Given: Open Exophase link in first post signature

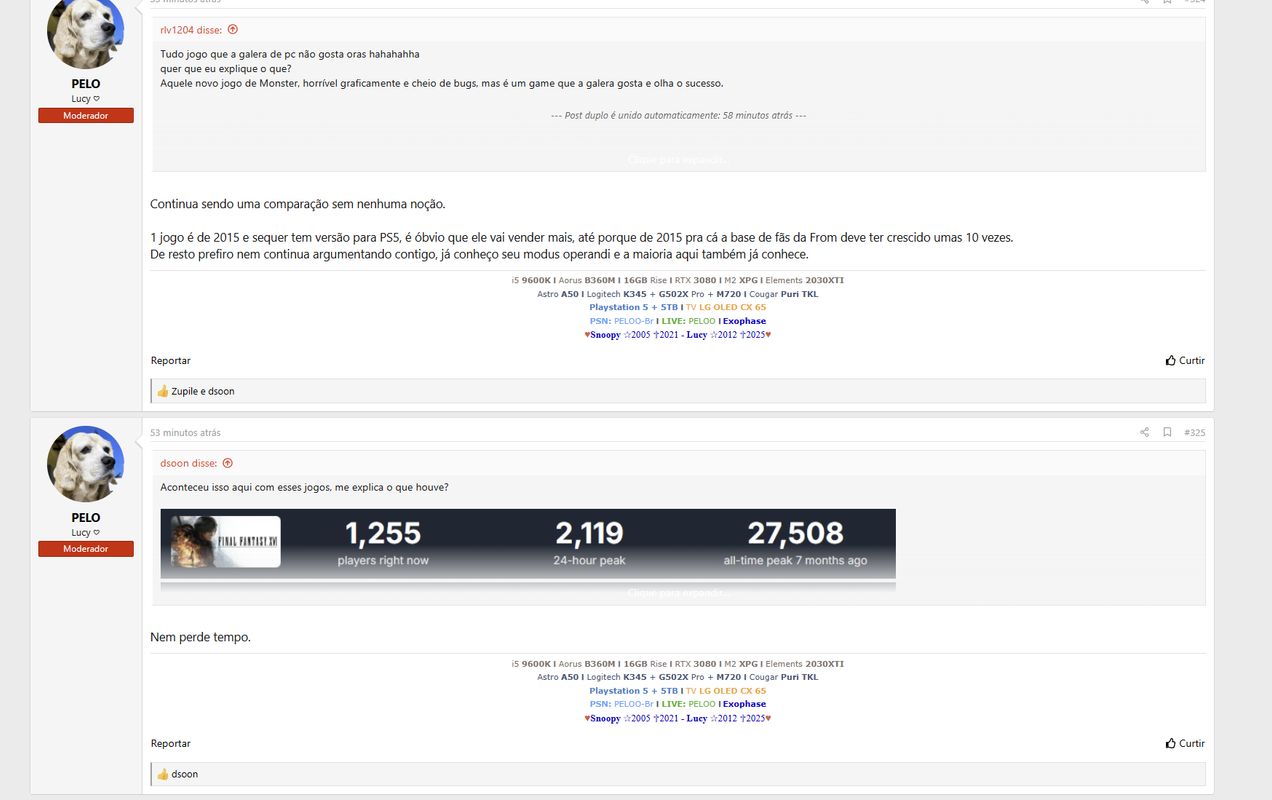Looking at the screenshot, I should click(744, 321).
